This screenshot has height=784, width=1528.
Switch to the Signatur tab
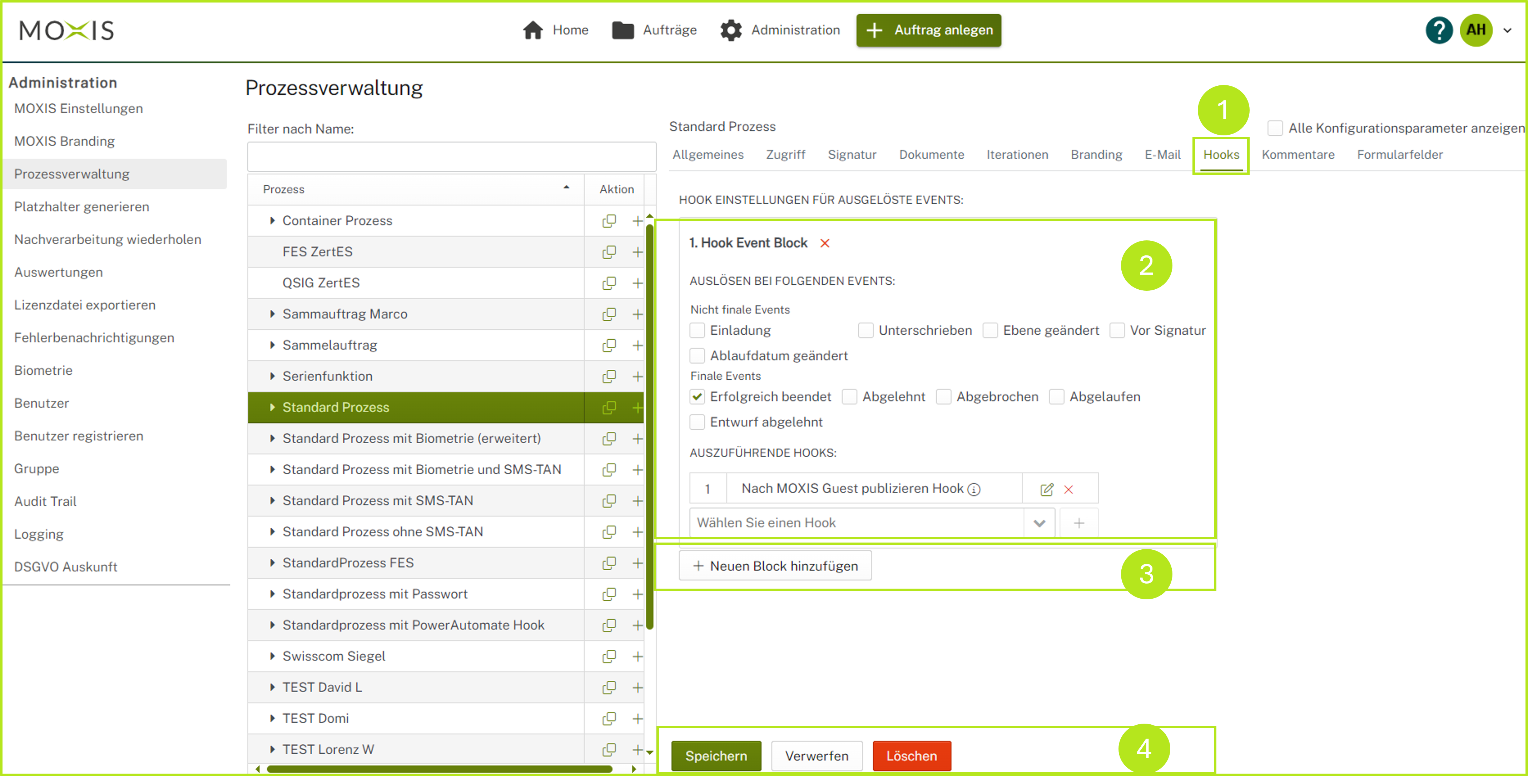coord(852,155)
